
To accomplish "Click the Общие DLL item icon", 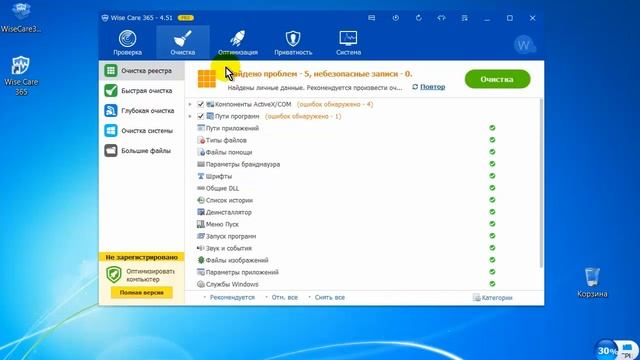I will (201, 188).
